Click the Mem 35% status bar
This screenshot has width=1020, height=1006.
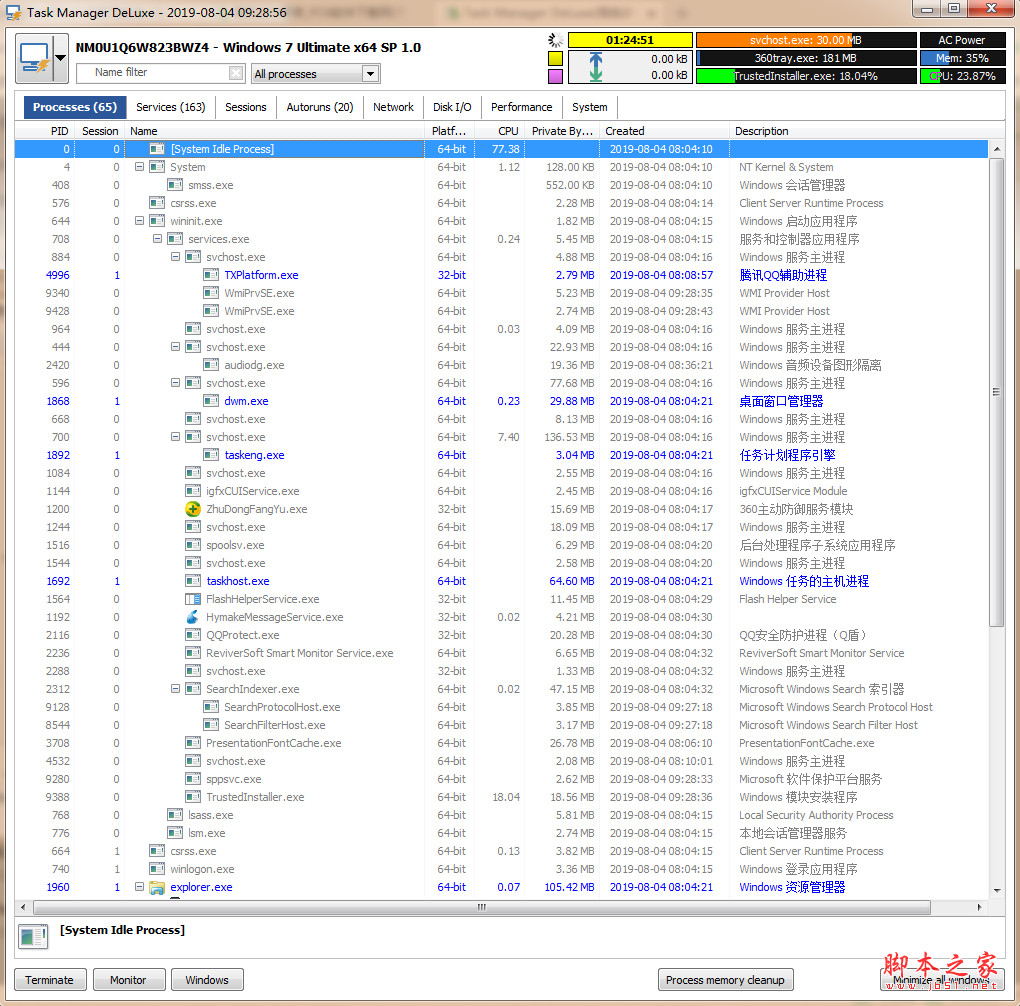point(963,58)
